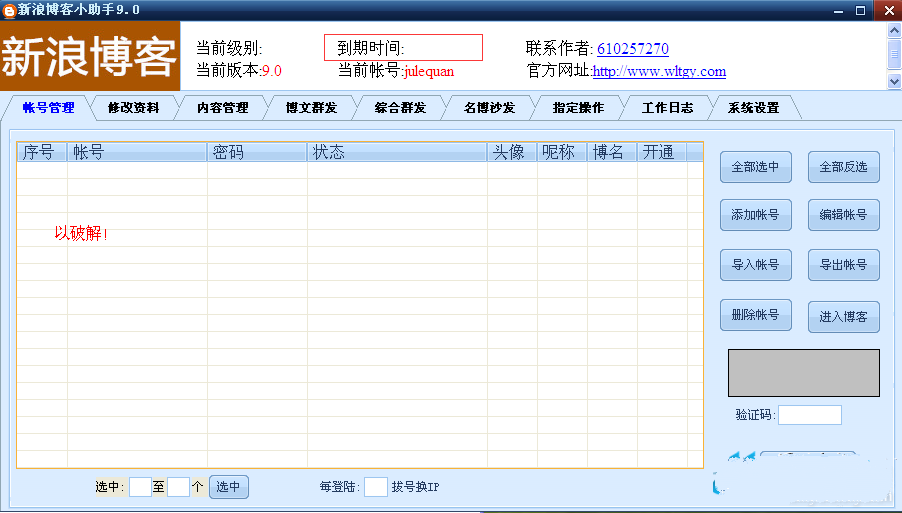The width and height of the screenshot is (902, 513).
Task: Go to the 博文群发 tab
Action: 311,108
